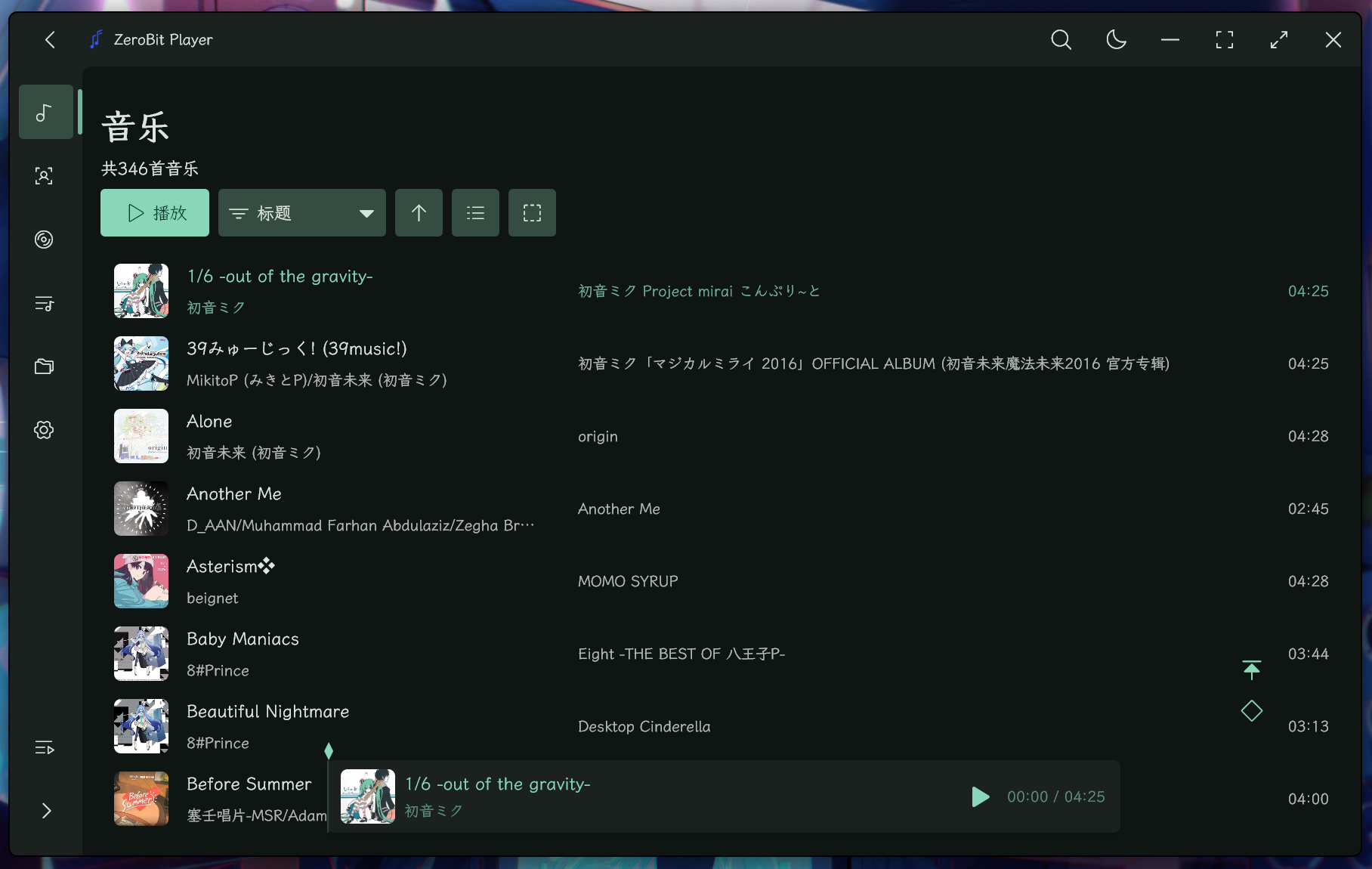Select the song title Before Summer
The width and height of the screenshot is (1372, 869).
pyautogui.click(x=249, y=784)
